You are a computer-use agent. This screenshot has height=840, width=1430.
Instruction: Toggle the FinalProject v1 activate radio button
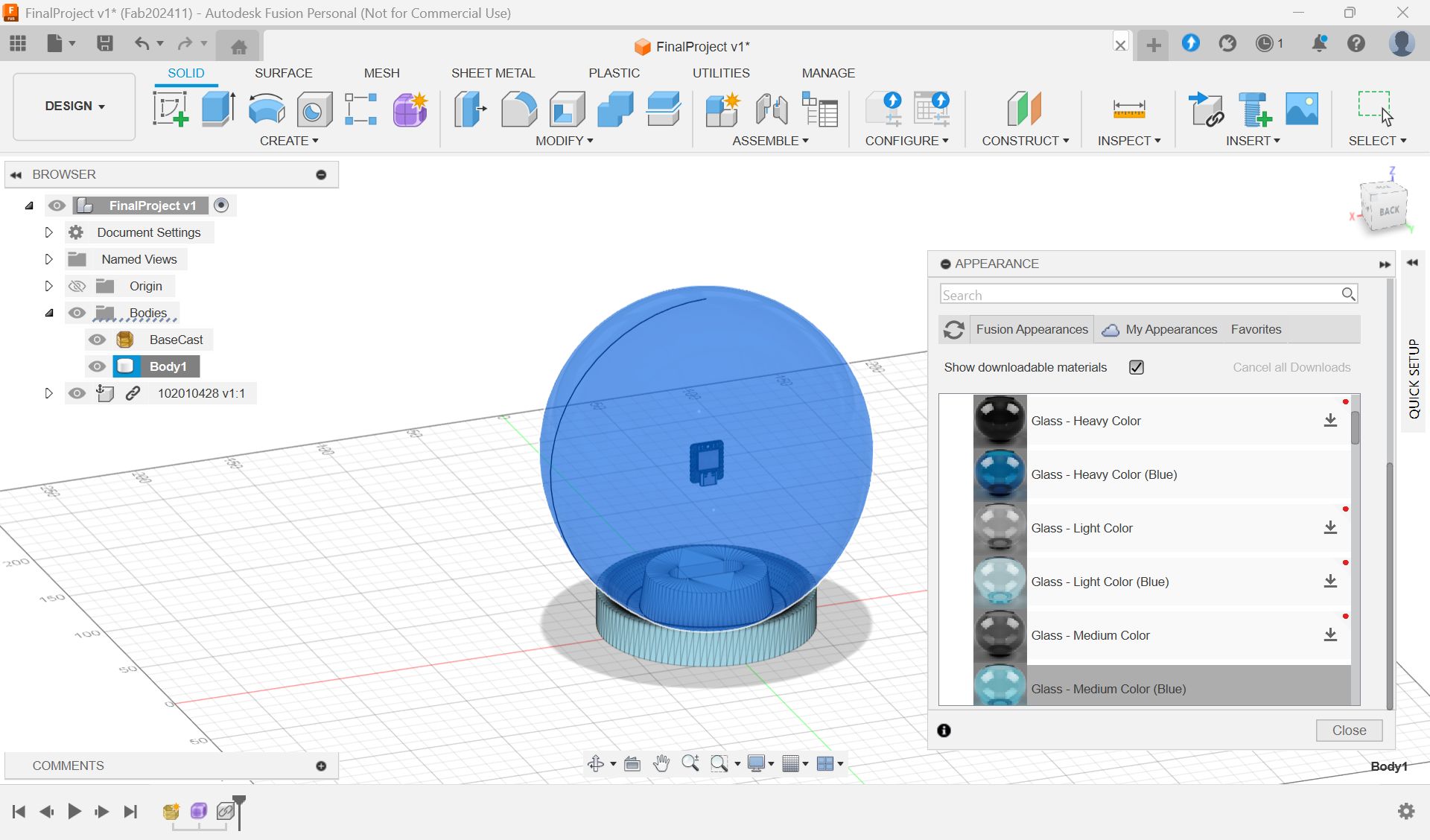[x=221, y=205]
